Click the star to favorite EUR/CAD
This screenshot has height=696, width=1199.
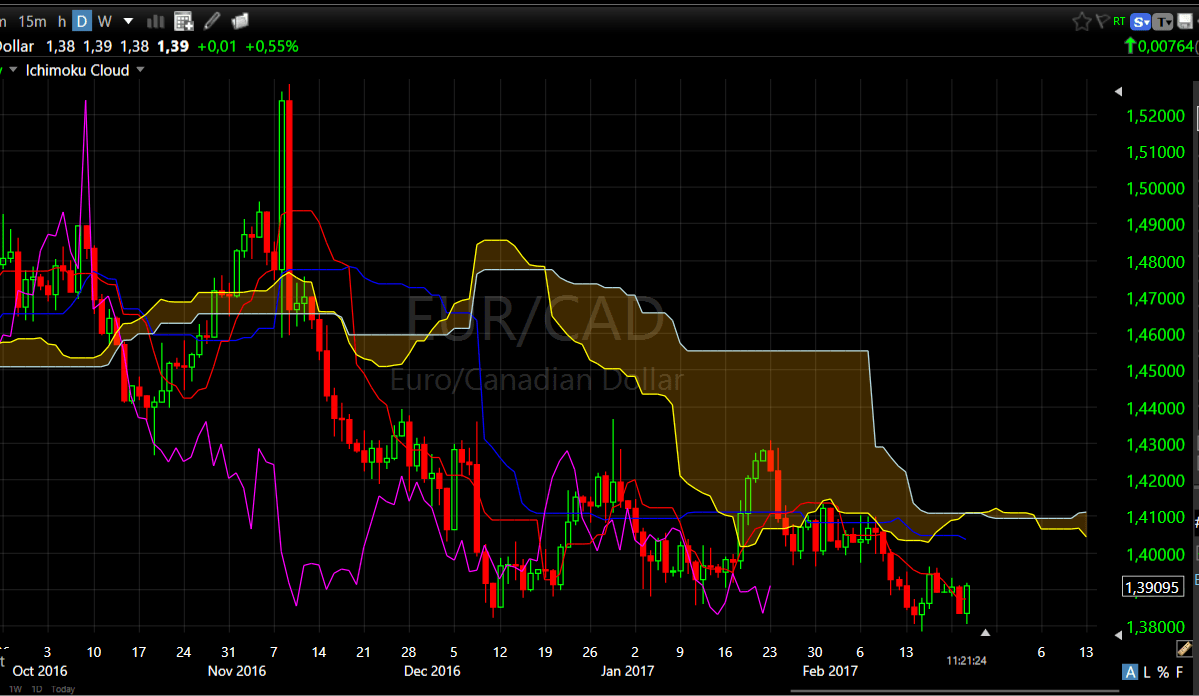tap(1083, 21)
